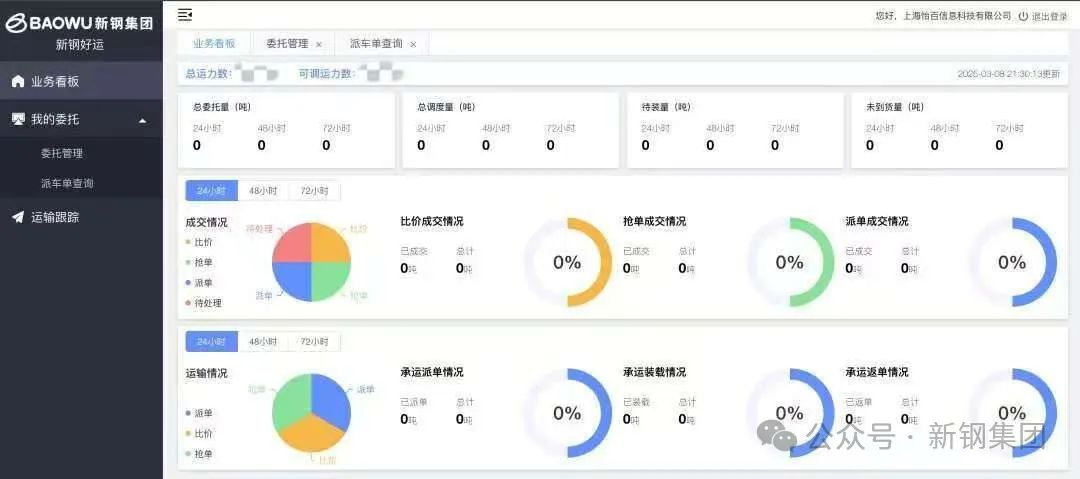The width and height of the screenshot is (1080, 479).
Task: Click the 我的委托 monitor icon in sidebar
Action: tap(17, 119)
